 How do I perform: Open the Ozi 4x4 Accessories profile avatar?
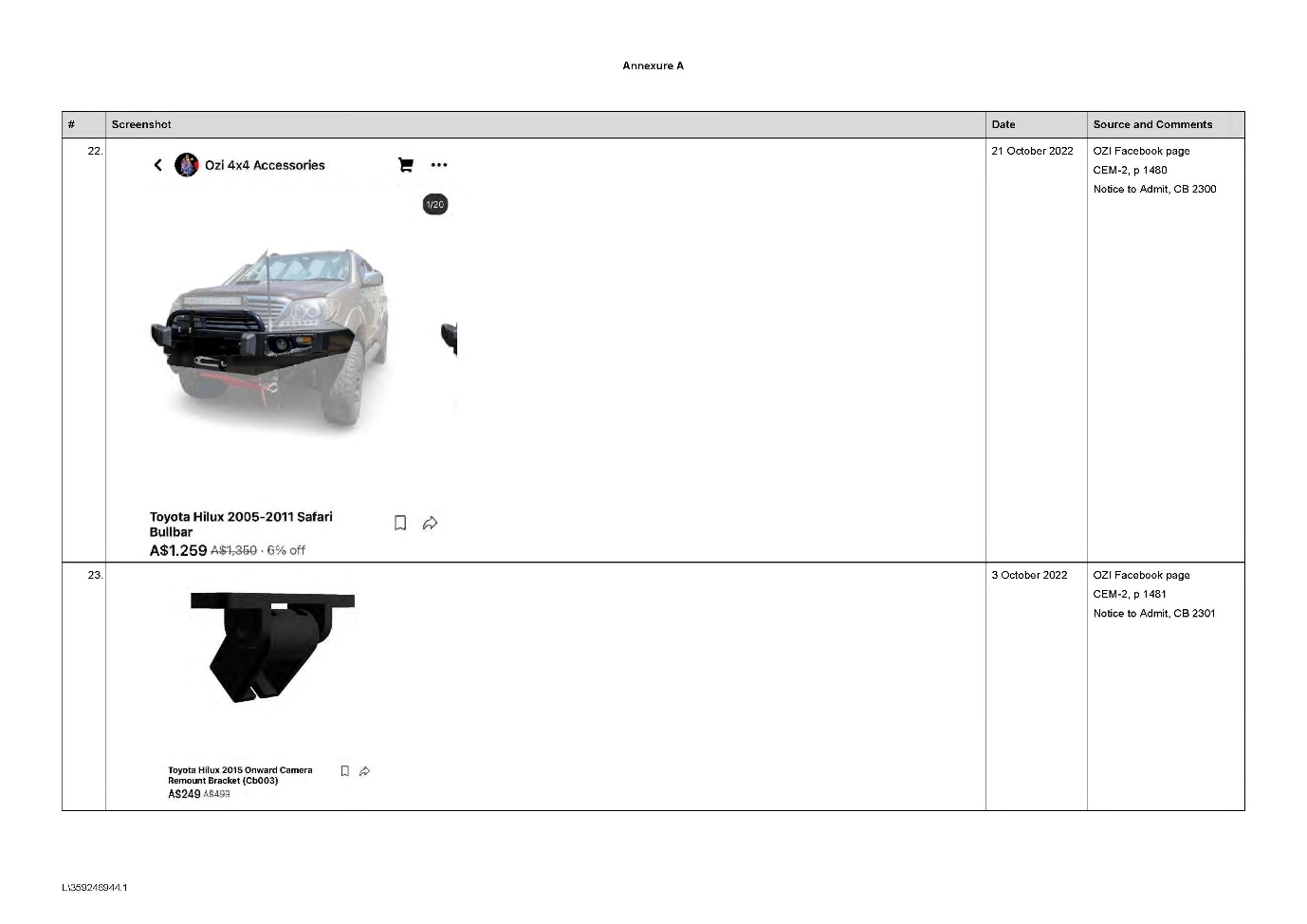click(187, 165)
